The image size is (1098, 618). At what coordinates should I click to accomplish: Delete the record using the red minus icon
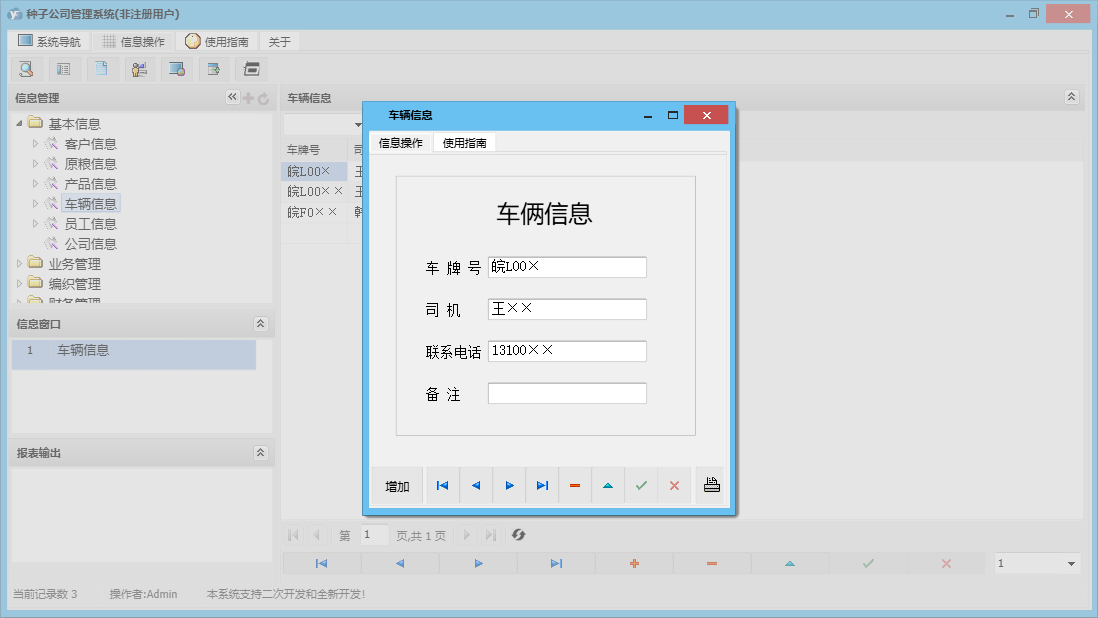[575, 485]
